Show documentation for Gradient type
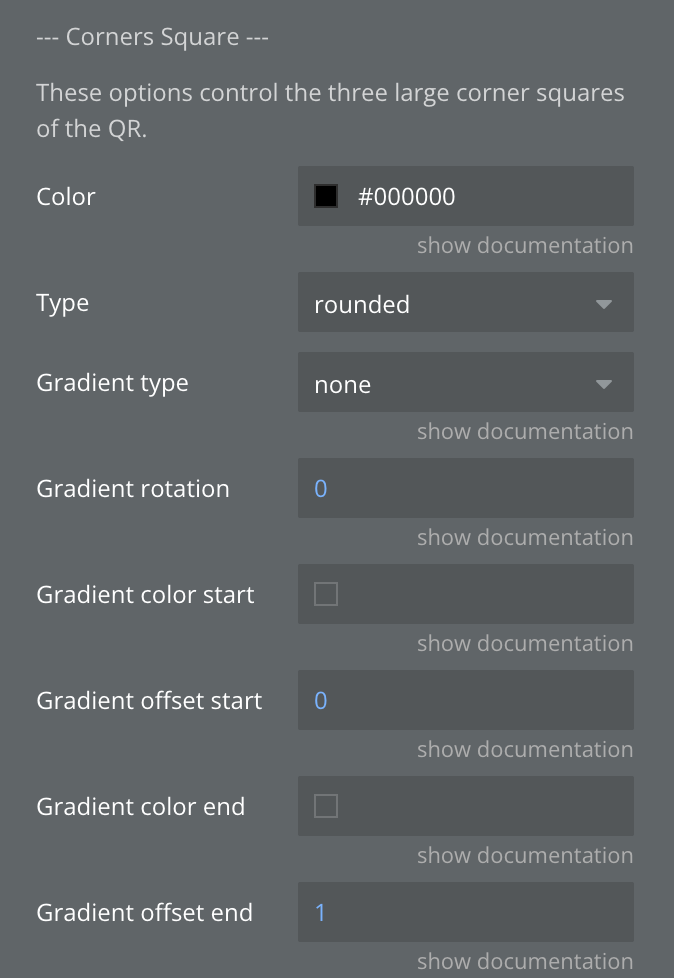The image size is (674, 978). pos(524,432)
